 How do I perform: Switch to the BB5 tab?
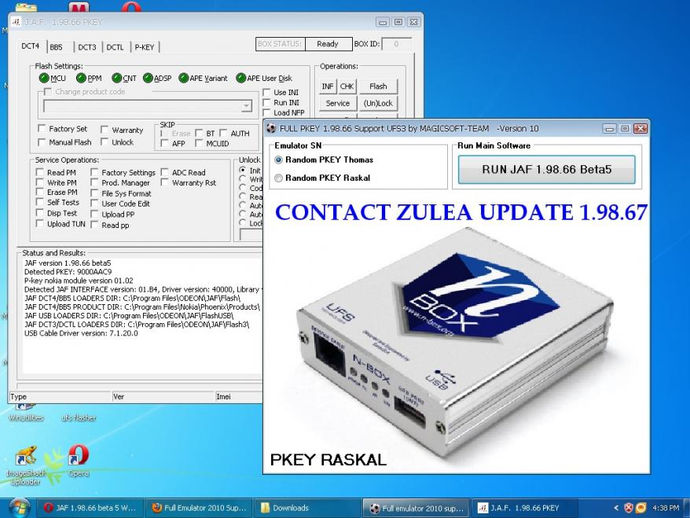[x=56, y=47]
